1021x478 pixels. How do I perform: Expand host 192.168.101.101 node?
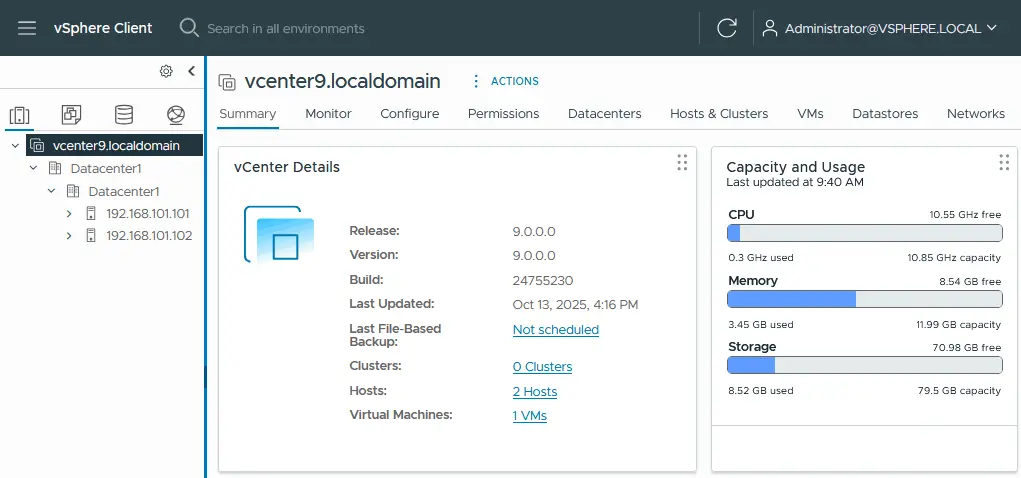point(69,214)
